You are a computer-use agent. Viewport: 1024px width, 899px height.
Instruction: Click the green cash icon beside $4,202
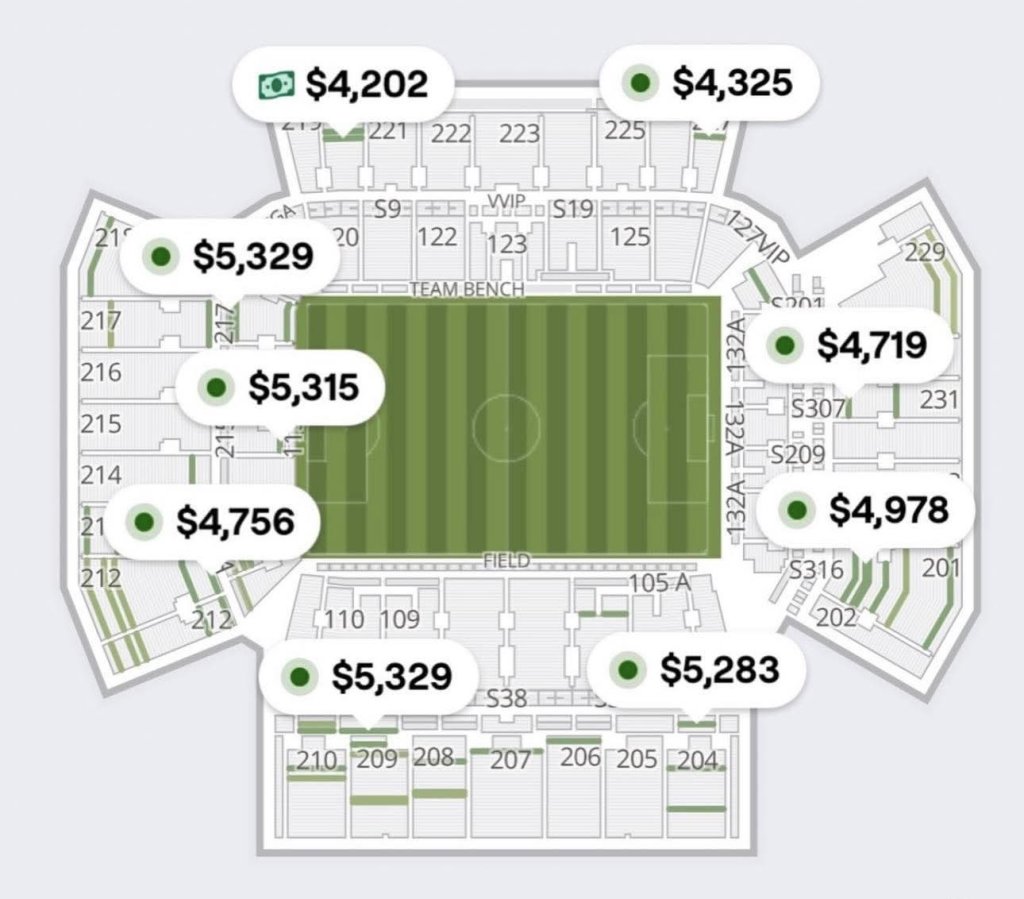point(277,84)
